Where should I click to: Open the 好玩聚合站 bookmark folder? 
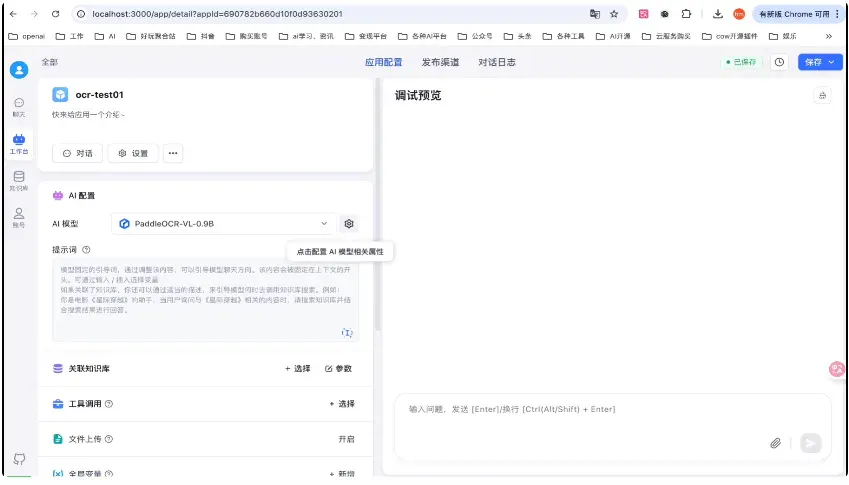pyautogui.click(x=151, y=36)
